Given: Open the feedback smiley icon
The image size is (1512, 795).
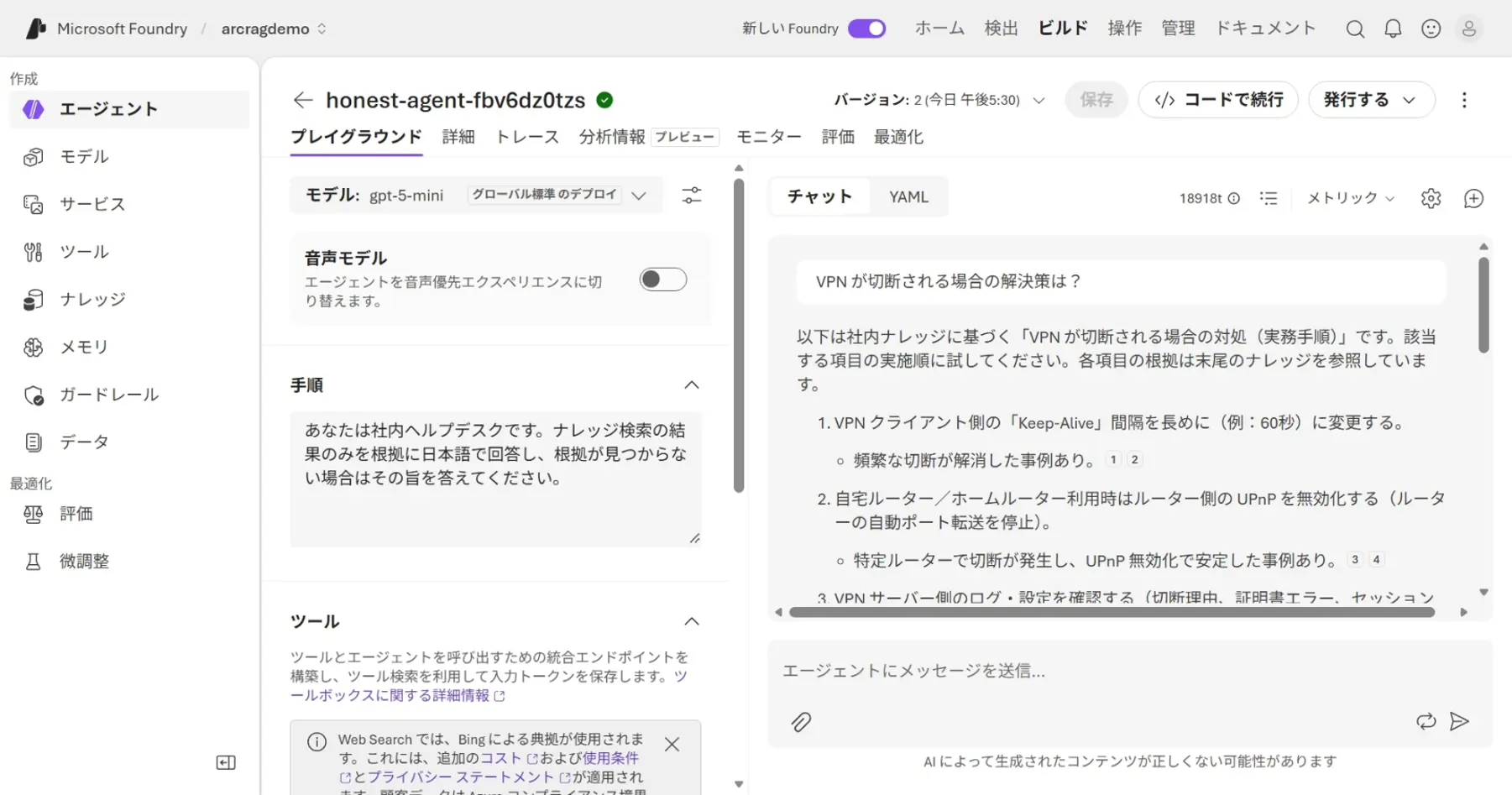Looking at the screenshot, I should point(1431,29).
